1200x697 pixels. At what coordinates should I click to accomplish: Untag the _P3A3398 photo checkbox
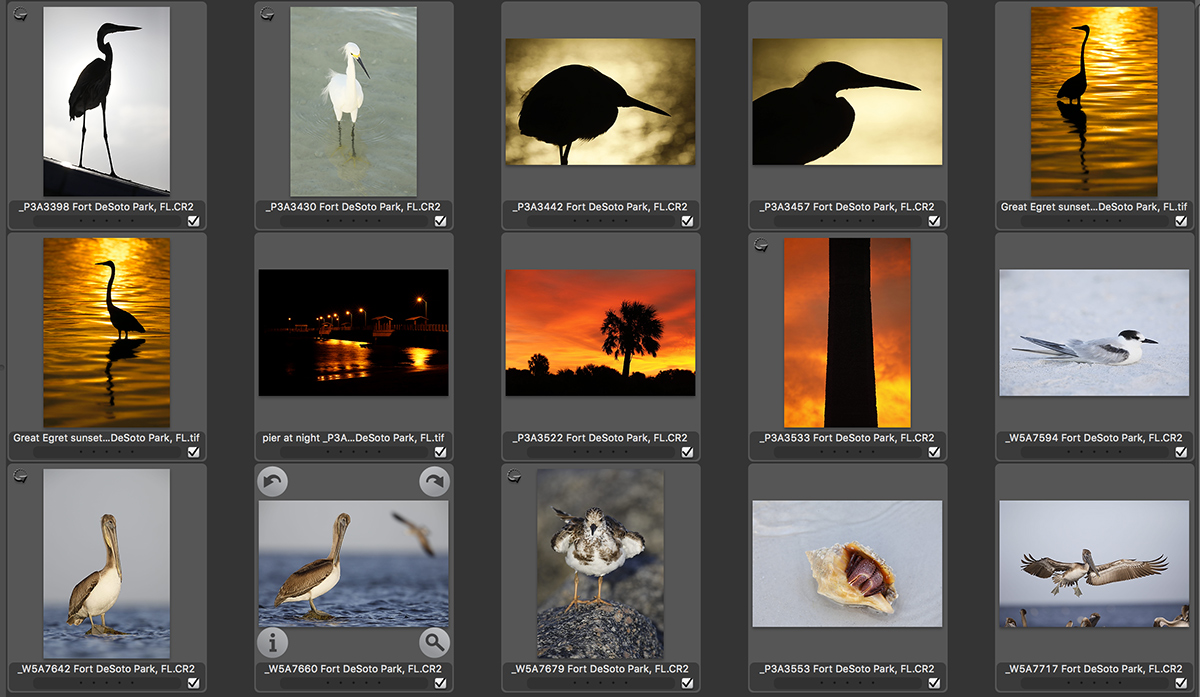(193, 221)
